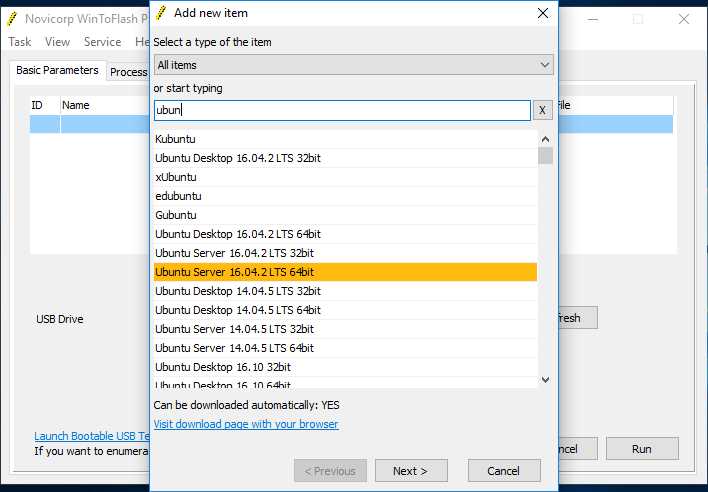The width and height of the screenshot is (708, 492).
Task: Close the Add new item dialog
Action: click(543, 13)
